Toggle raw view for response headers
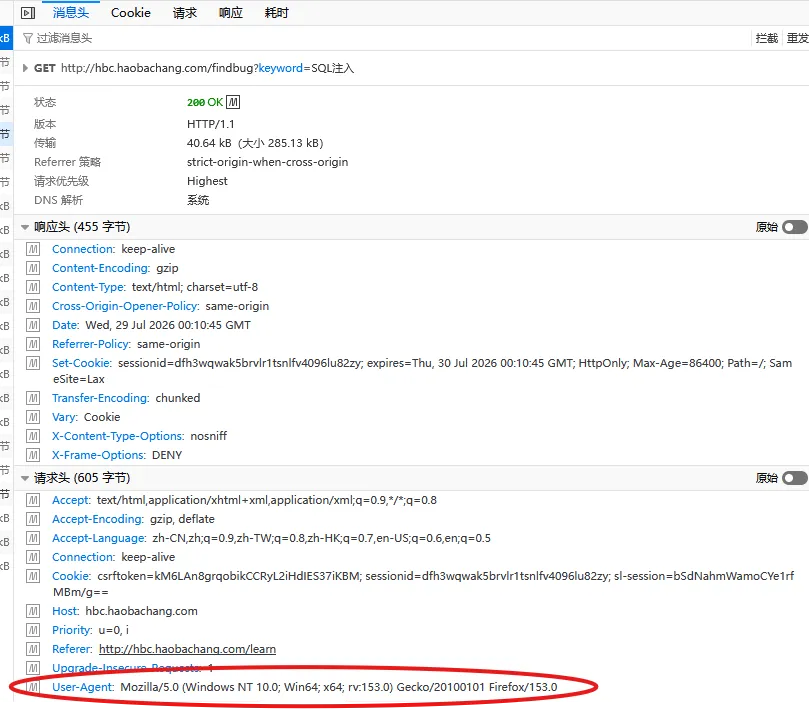Image resolution: width=809 pixels, height=709 pixels. click(x=795, y=227)
